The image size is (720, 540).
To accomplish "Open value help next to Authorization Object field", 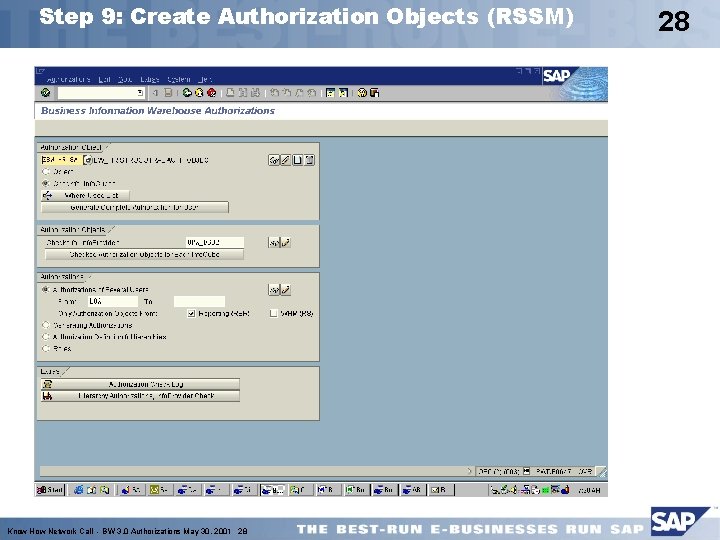I will point(87,160).
